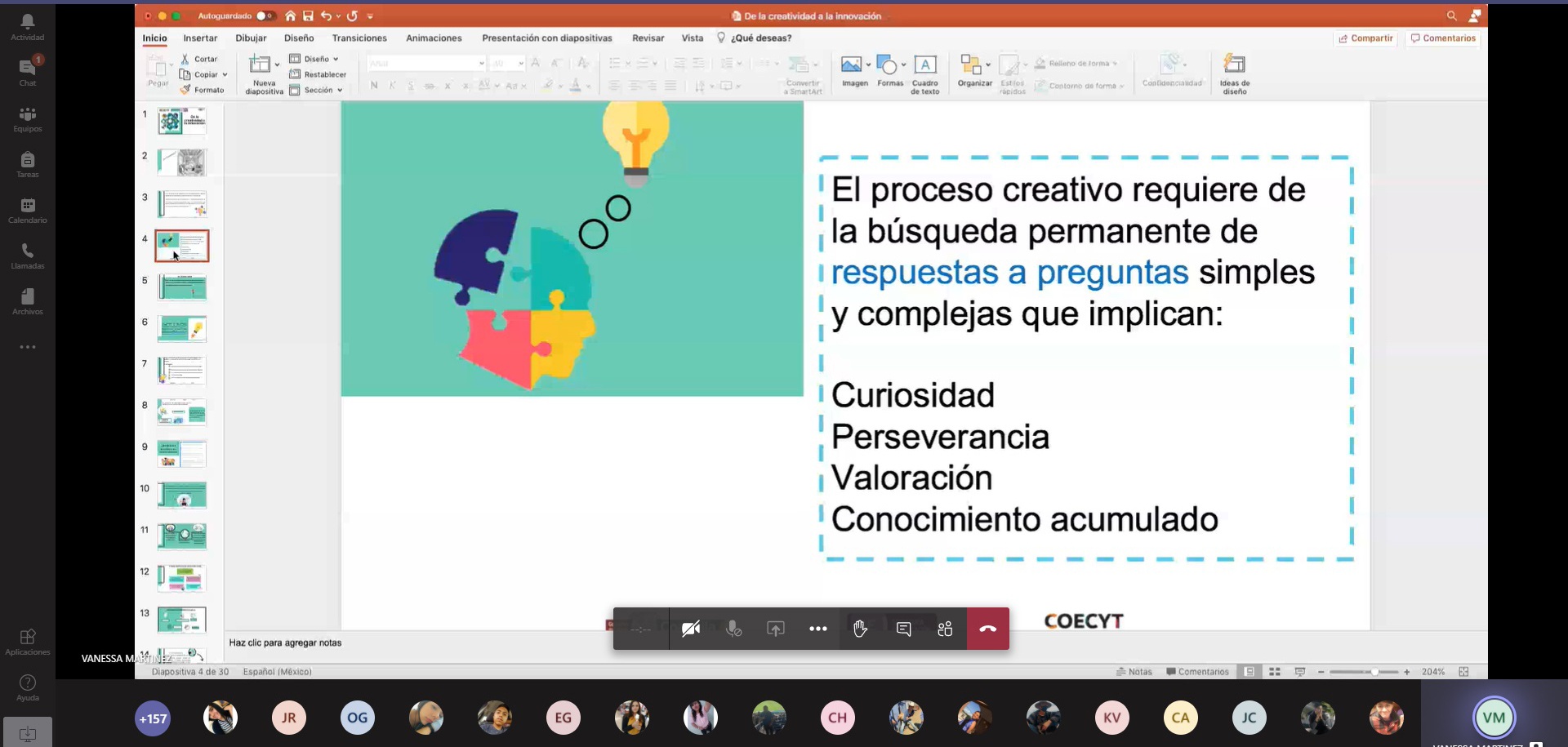Click the Compartir button
Image resolution: width=1568 pixels, height=747 pixels.
pyautogui.click(x=1365, y=38)
